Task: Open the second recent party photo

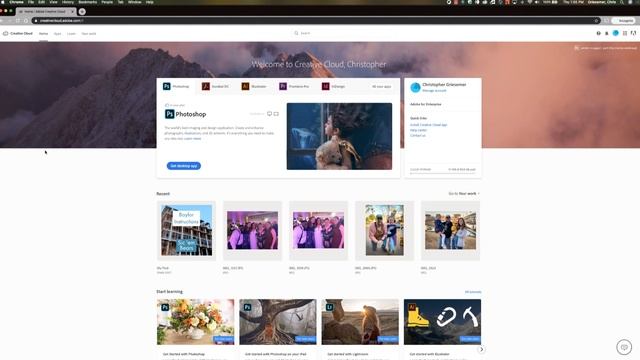Action: [x=252, y=231]
